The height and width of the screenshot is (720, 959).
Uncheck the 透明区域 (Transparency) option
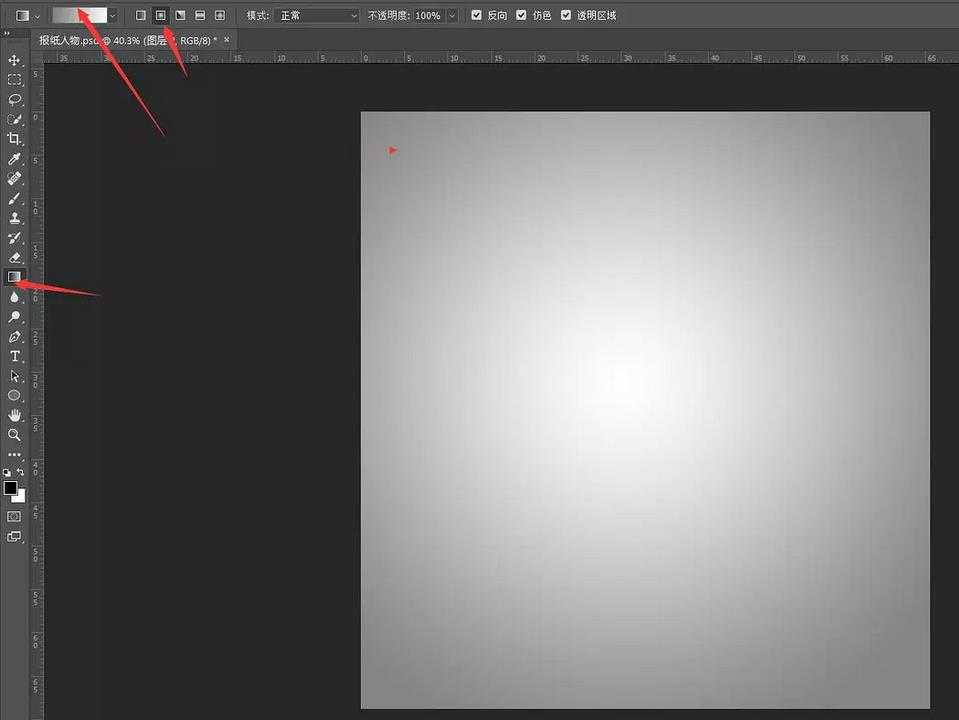coord(566,14)
